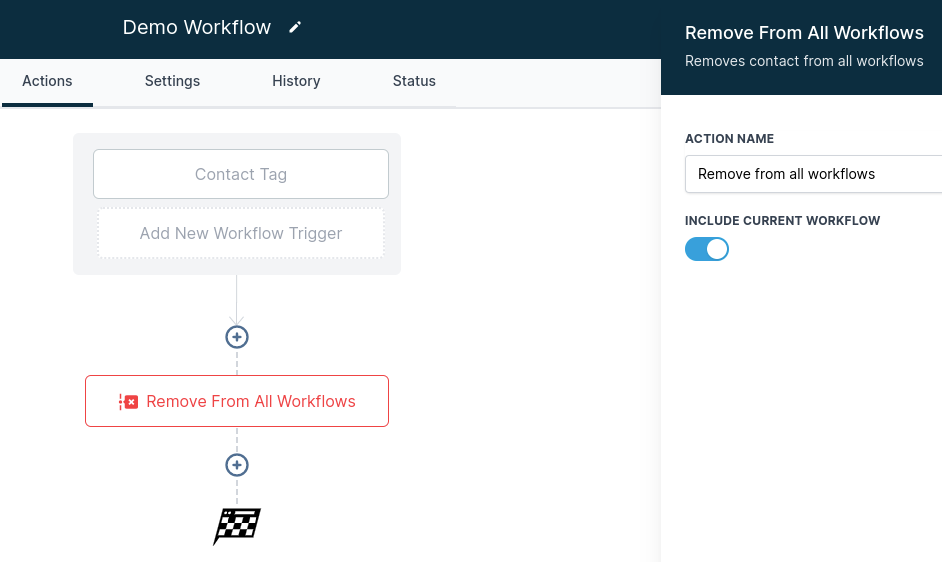Image resolution: width=942 pixels, height=562 pixels.
Task: Click the Remove From All Workflows panel heading
Action: 804,33
